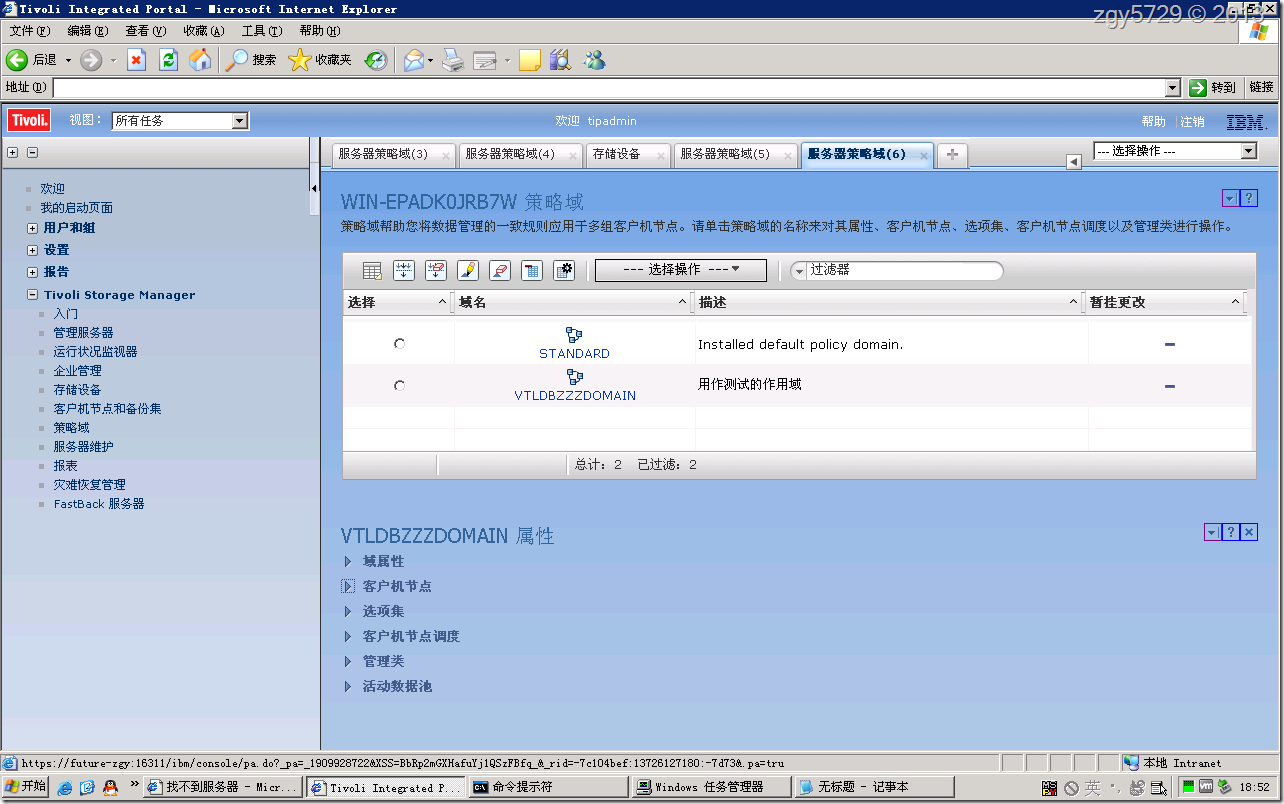The width and height of the screenshot is (1284, 804).
Task: Open the 过滤器 filter dropdown arrow
Action: click(x=799, y=271)
